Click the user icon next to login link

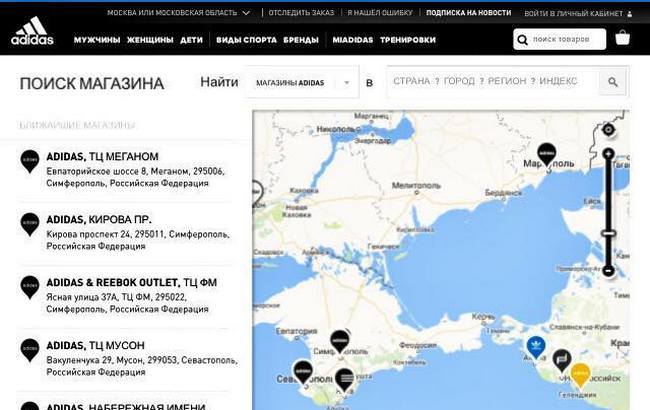point(630,14)
